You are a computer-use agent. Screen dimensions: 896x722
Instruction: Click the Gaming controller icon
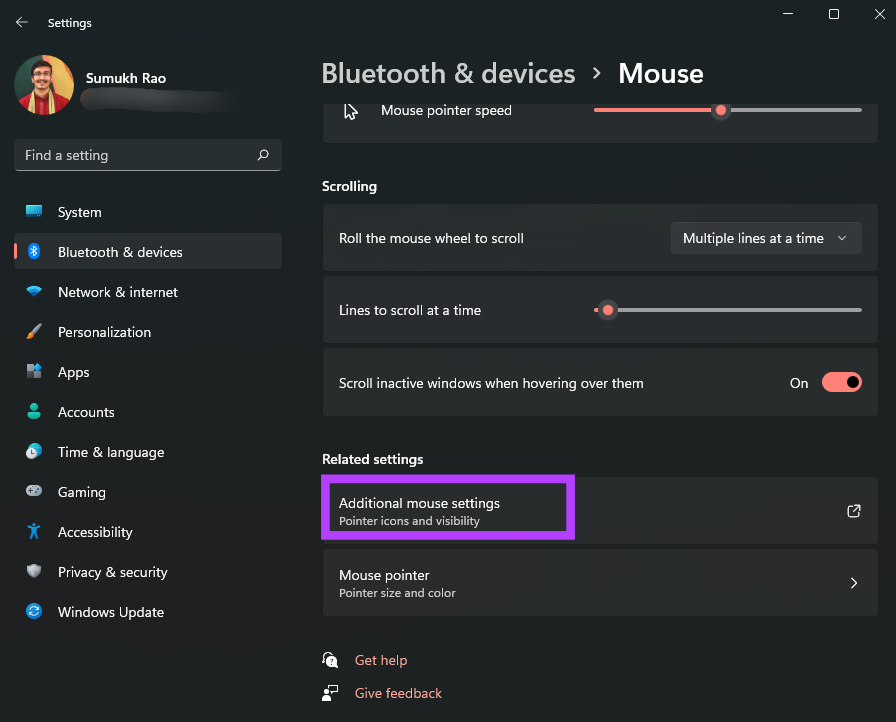coord(34,491)
